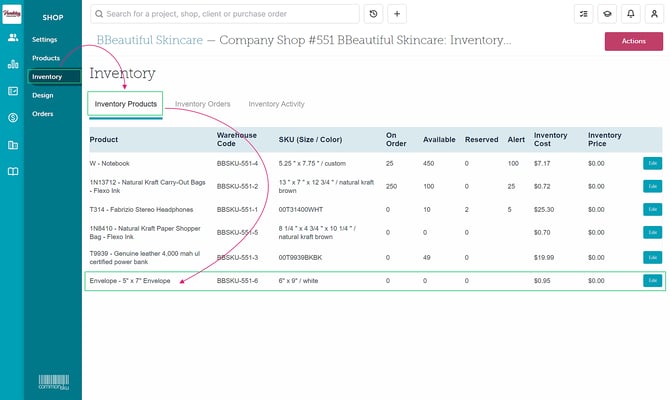The width and height of the screenshot is (670, 400).
Task: Click warehouse code BBSKU-551-6
Action: coord(237,281)
